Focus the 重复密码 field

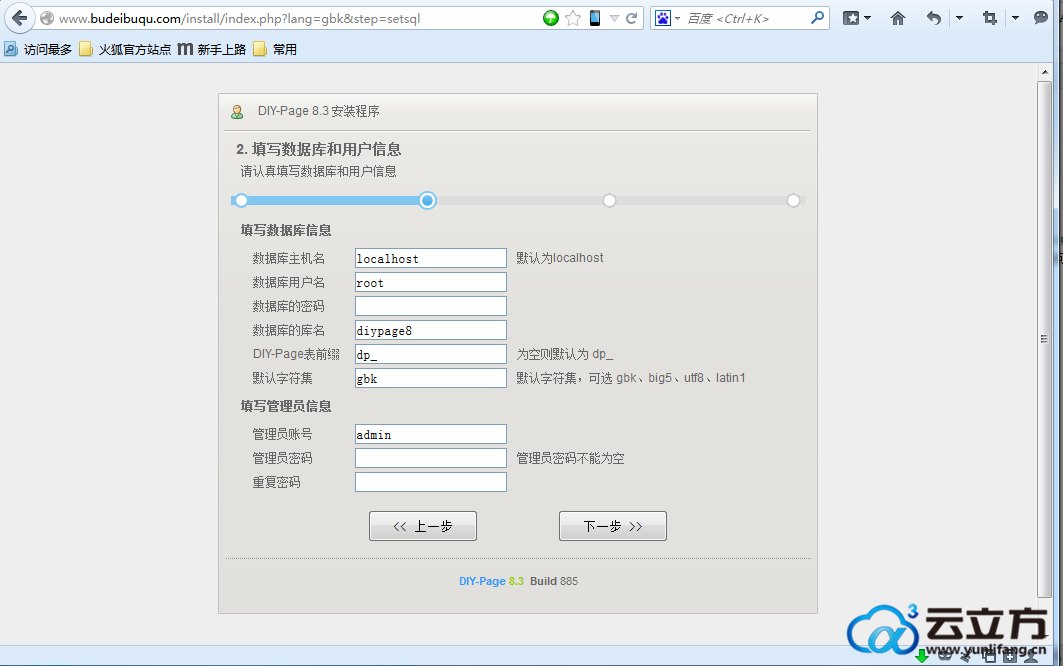[430, 482]
